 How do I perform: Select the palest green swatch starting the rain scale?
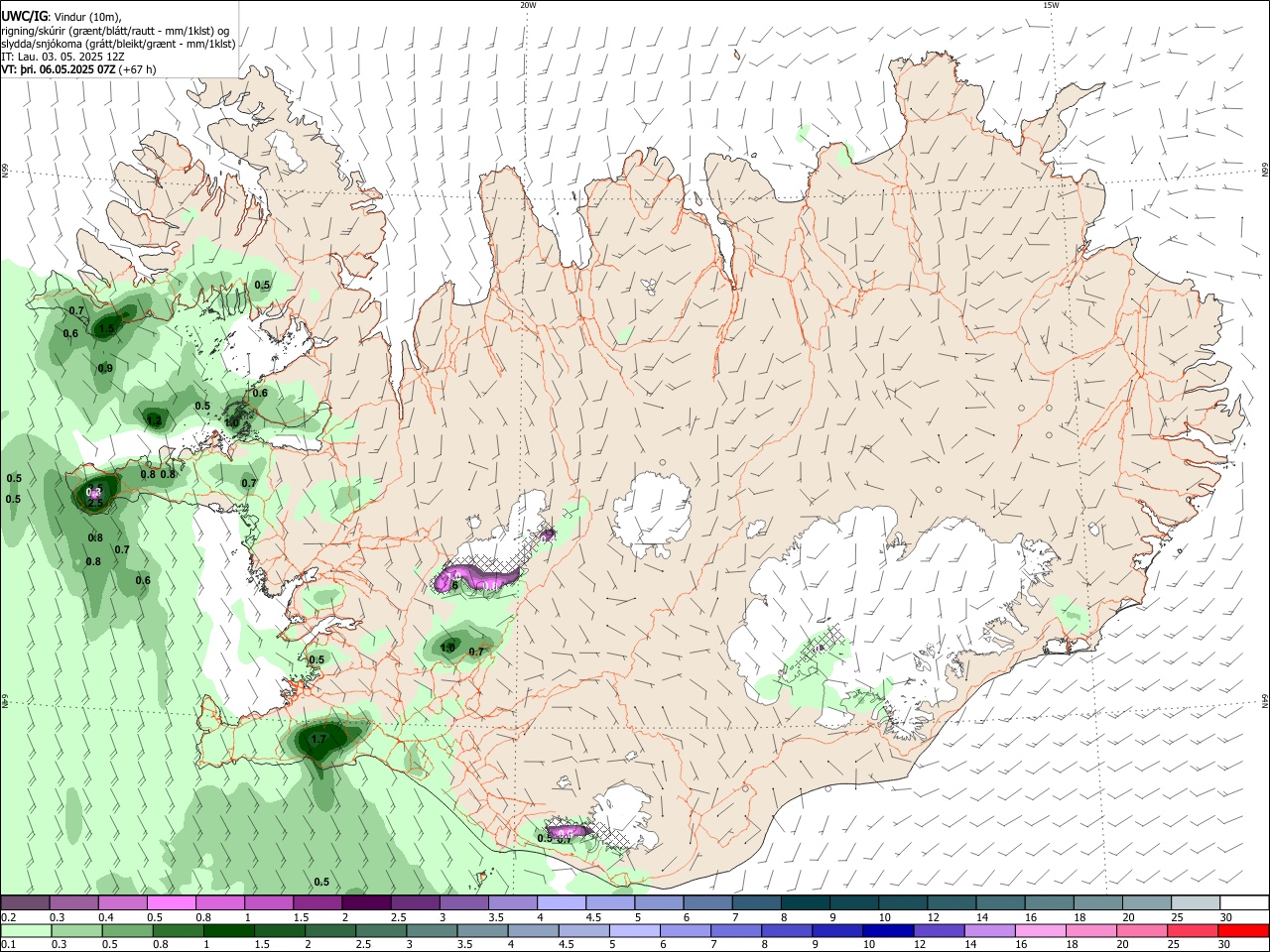25,931
